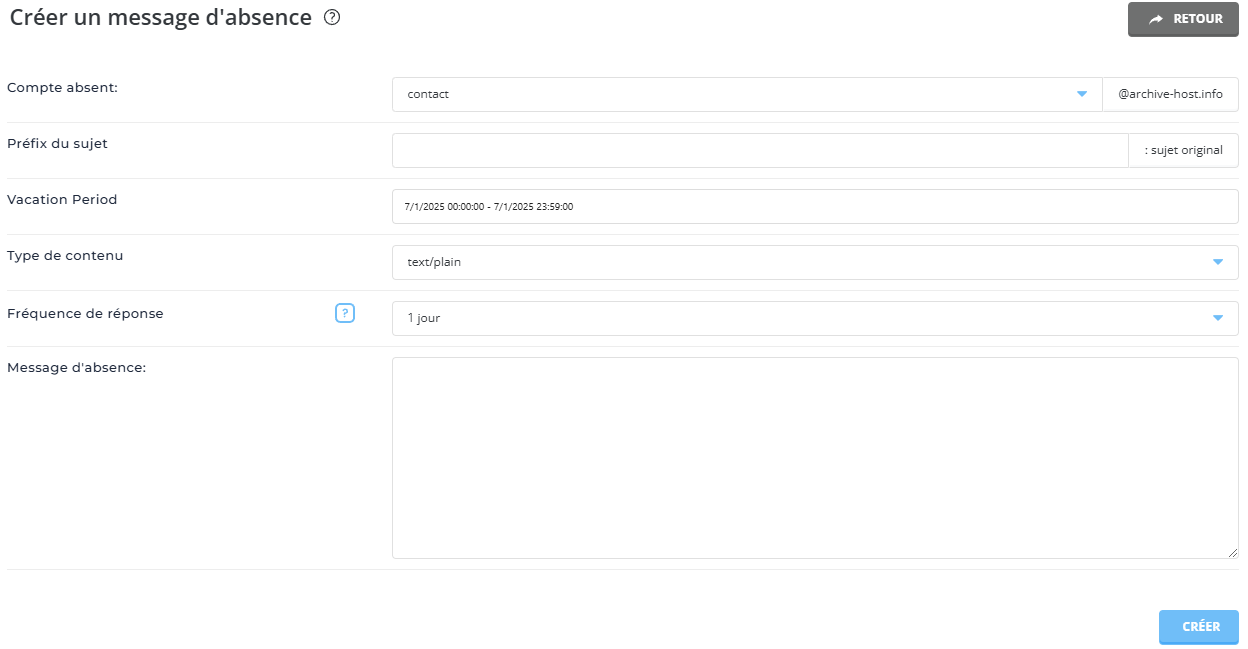Click the arrow of the Compte absent dropdown
The image size is (1248, 649).
(x=1081, y=95)
